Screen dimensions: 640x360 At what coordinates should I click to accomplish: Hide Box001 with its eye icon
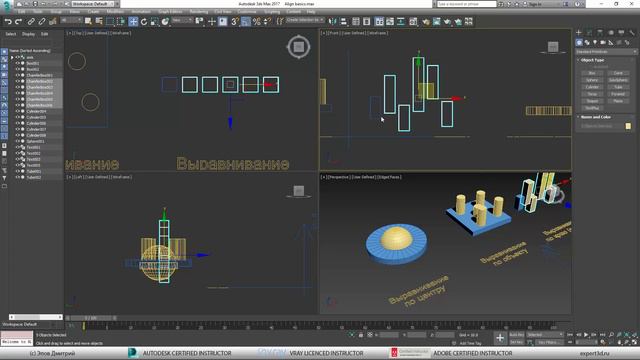18,63
